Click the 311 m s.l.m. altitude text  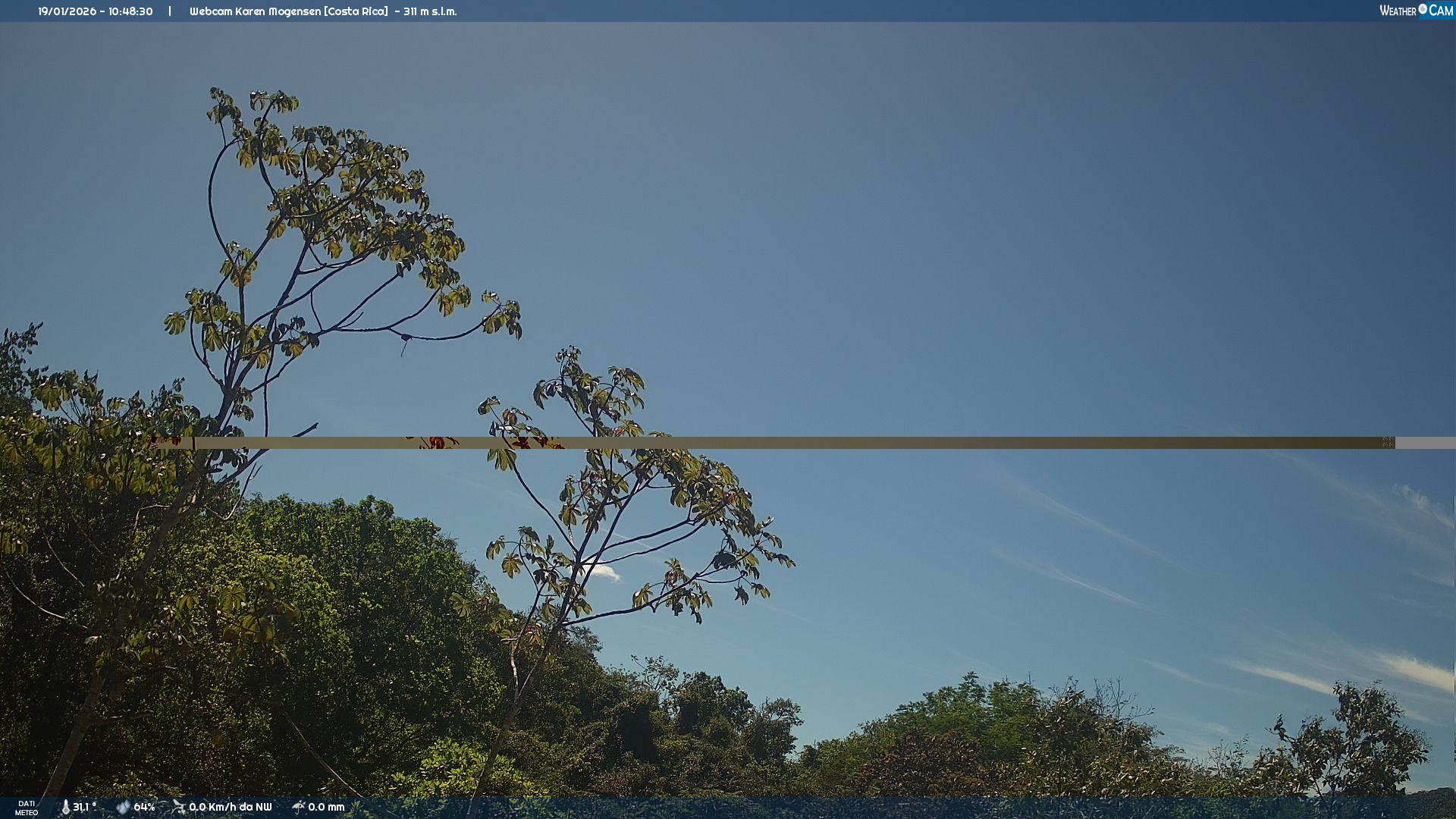point(429,11)
